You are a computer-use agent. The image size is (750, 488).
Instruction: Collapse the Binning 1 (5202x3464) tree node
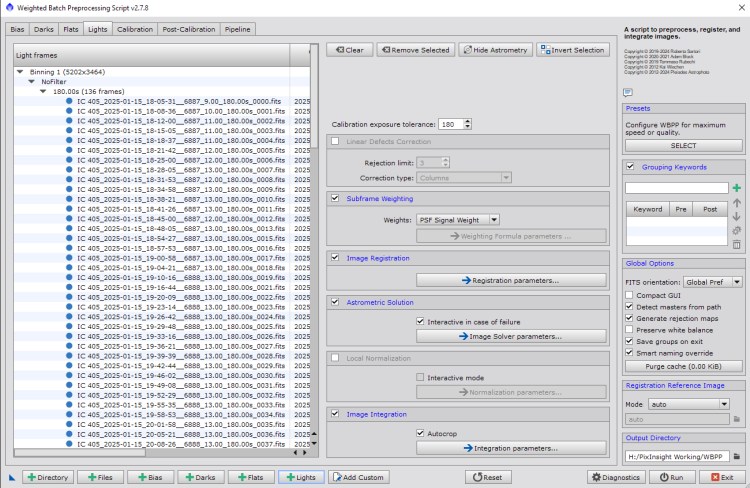[21, 73]
